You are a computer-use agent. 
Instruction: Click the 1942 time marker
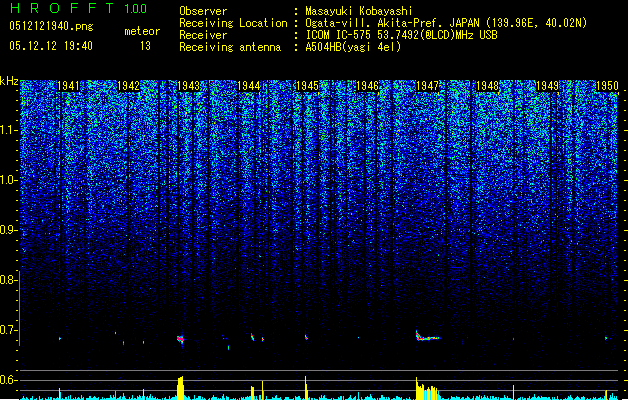click(x=128, y=86)
